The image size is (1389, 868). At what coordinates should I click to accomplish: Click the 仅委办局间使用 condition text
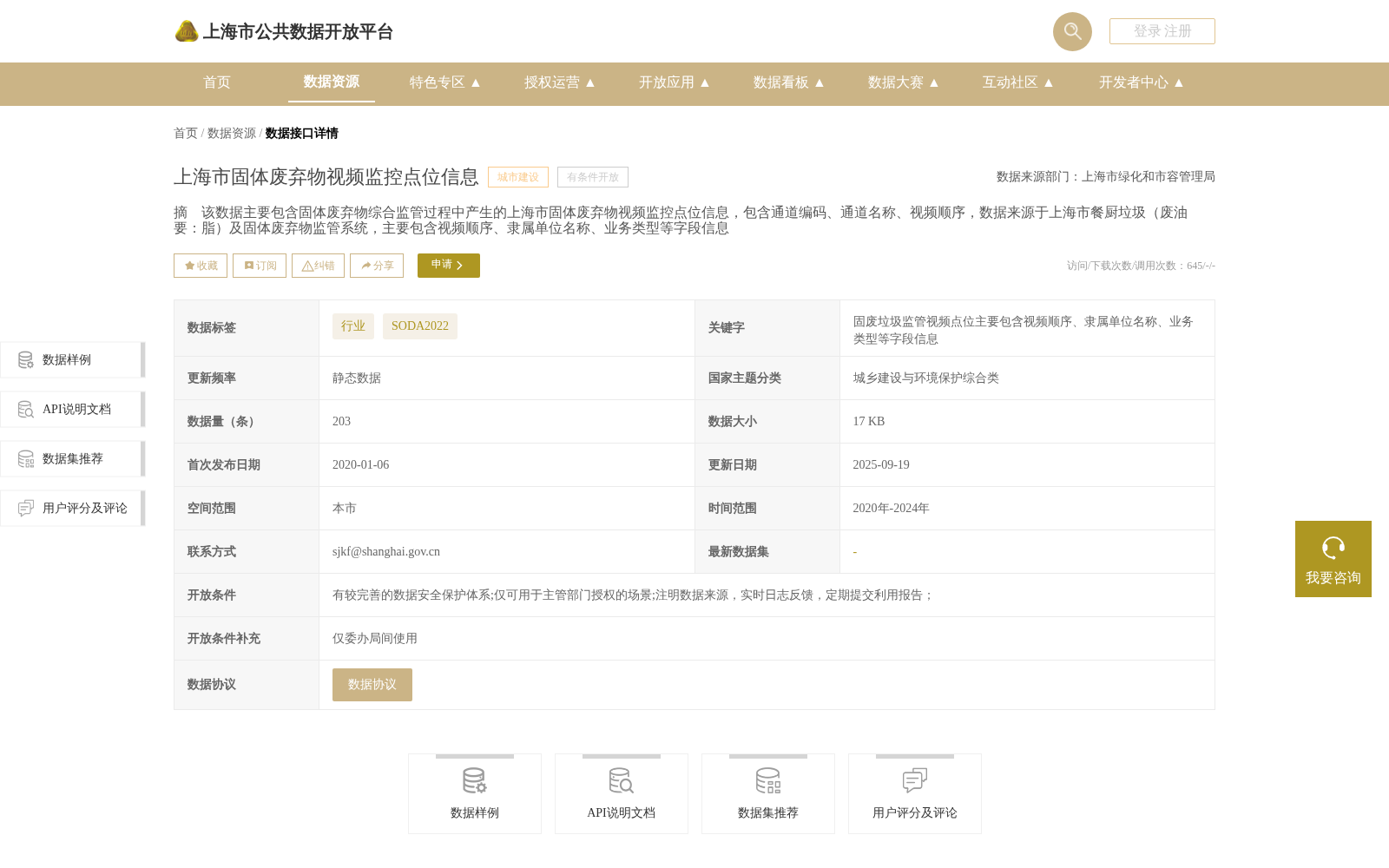[x=375, y=639]
